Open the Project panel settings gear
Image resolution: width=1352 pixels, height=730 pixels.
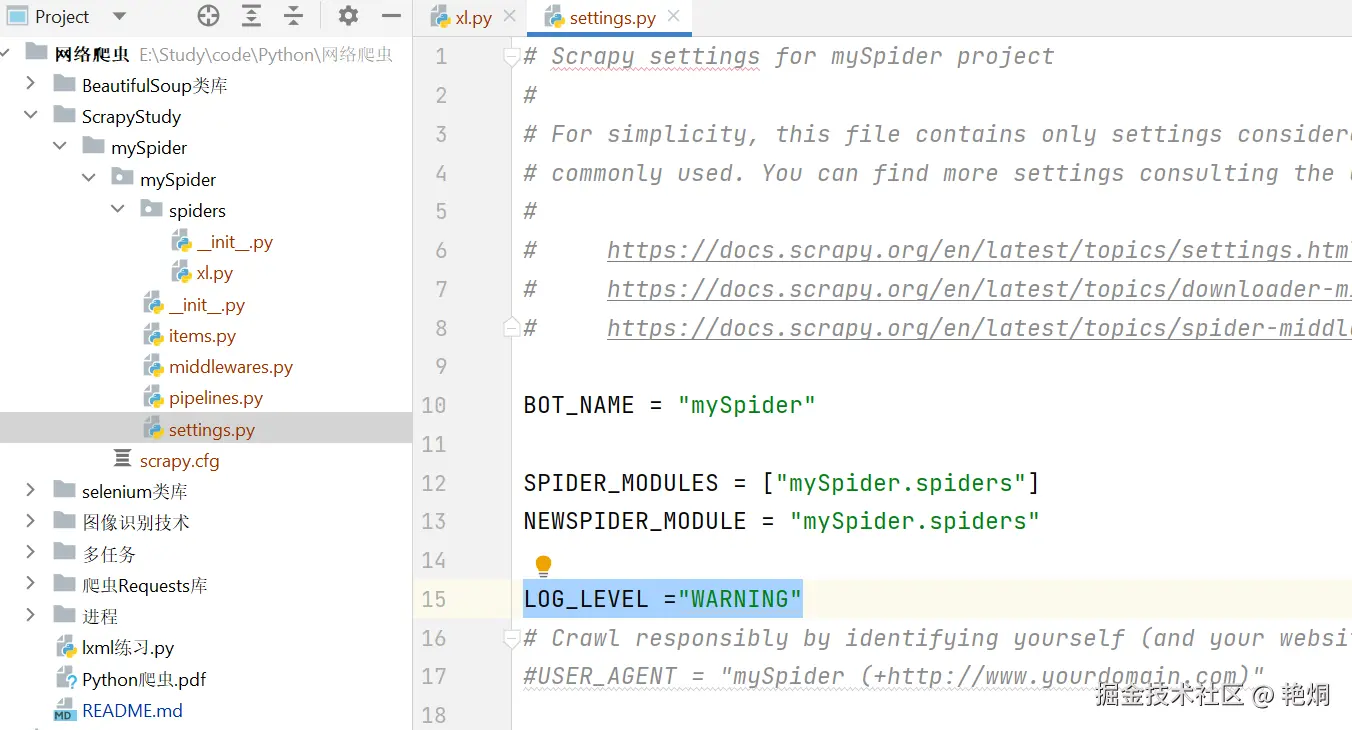(x=348, y=16)
